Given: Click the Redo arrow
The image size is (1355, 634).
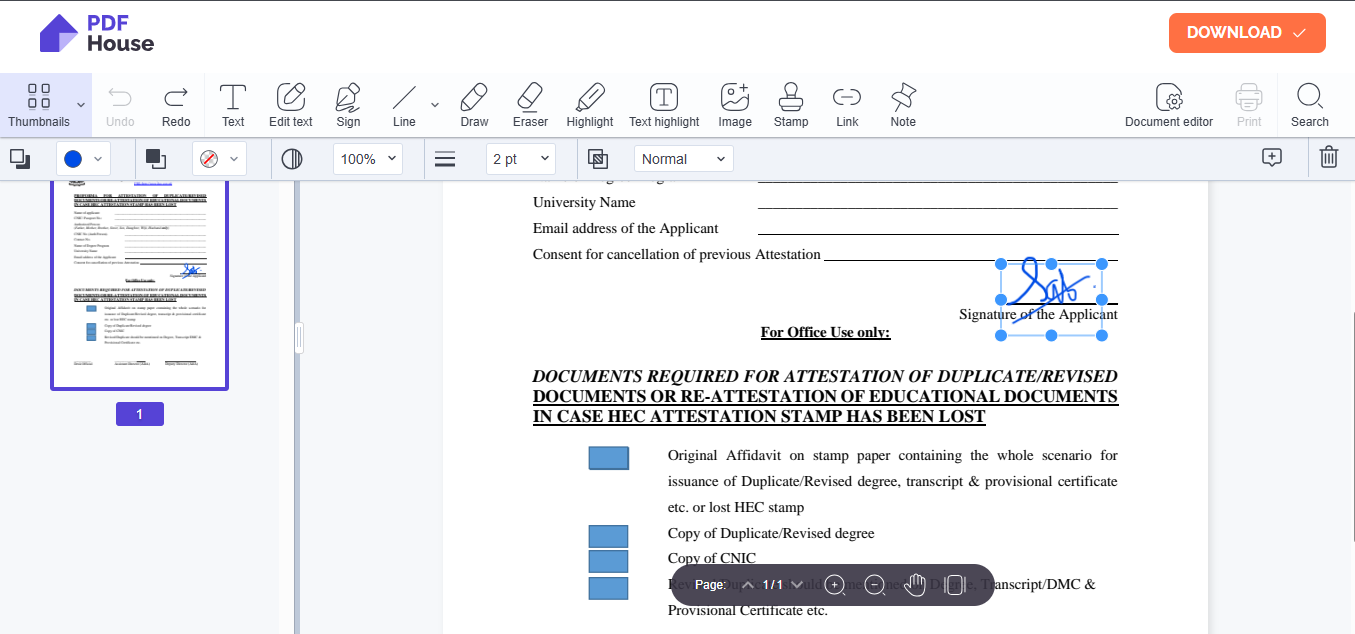Looking at the screenshot, I should [x=176, y=105].
